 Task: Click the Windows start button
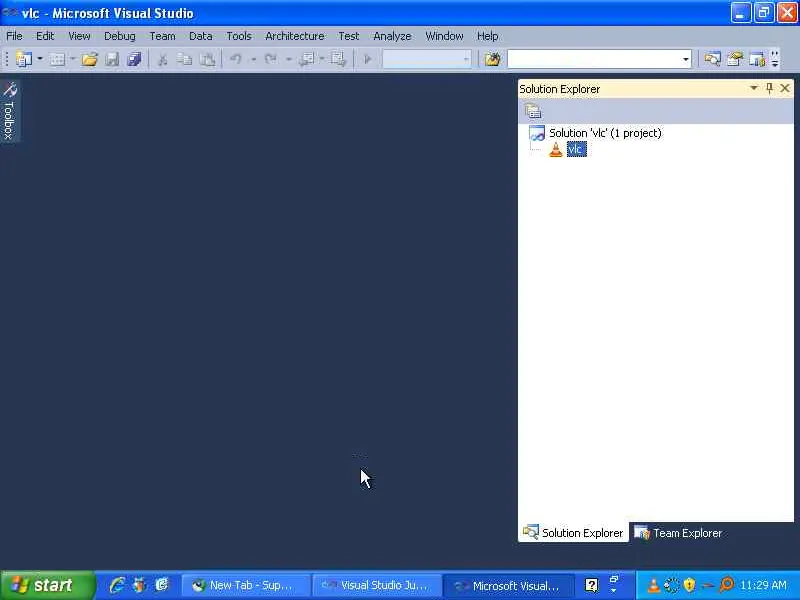48,585
